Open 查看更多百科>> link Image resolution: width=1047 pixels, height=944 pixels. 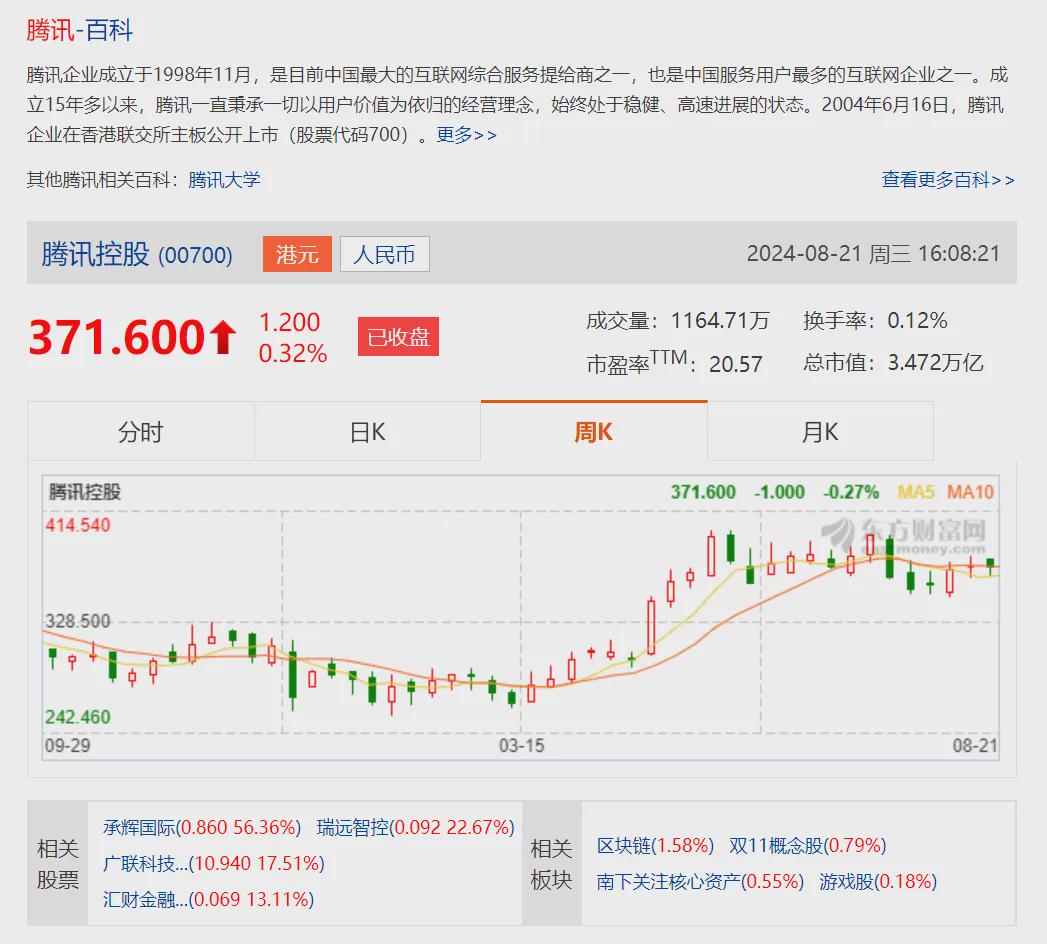click(x=948, y=180)
